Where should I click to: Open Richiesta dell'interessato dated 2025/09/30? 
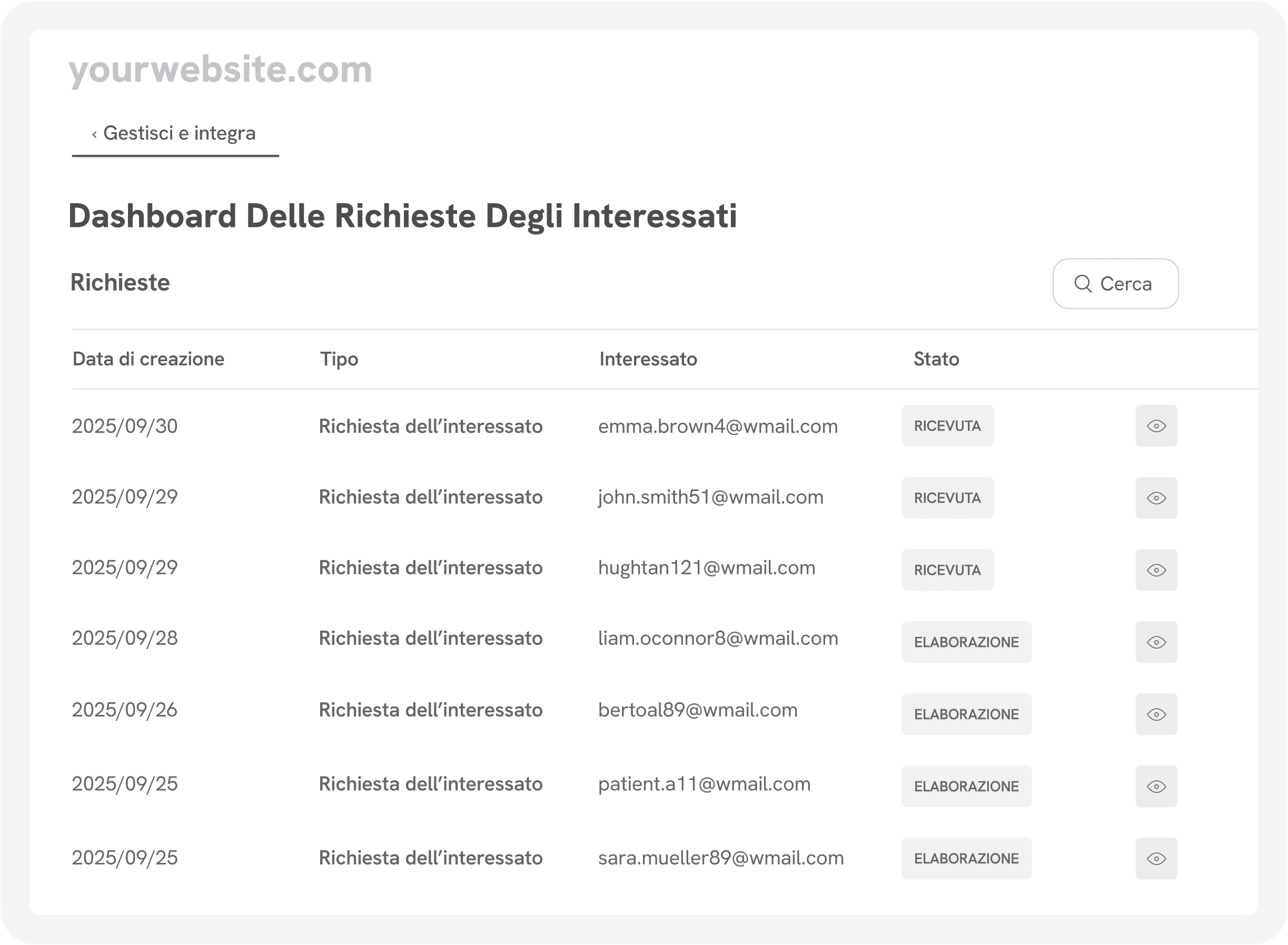[430, 427]
